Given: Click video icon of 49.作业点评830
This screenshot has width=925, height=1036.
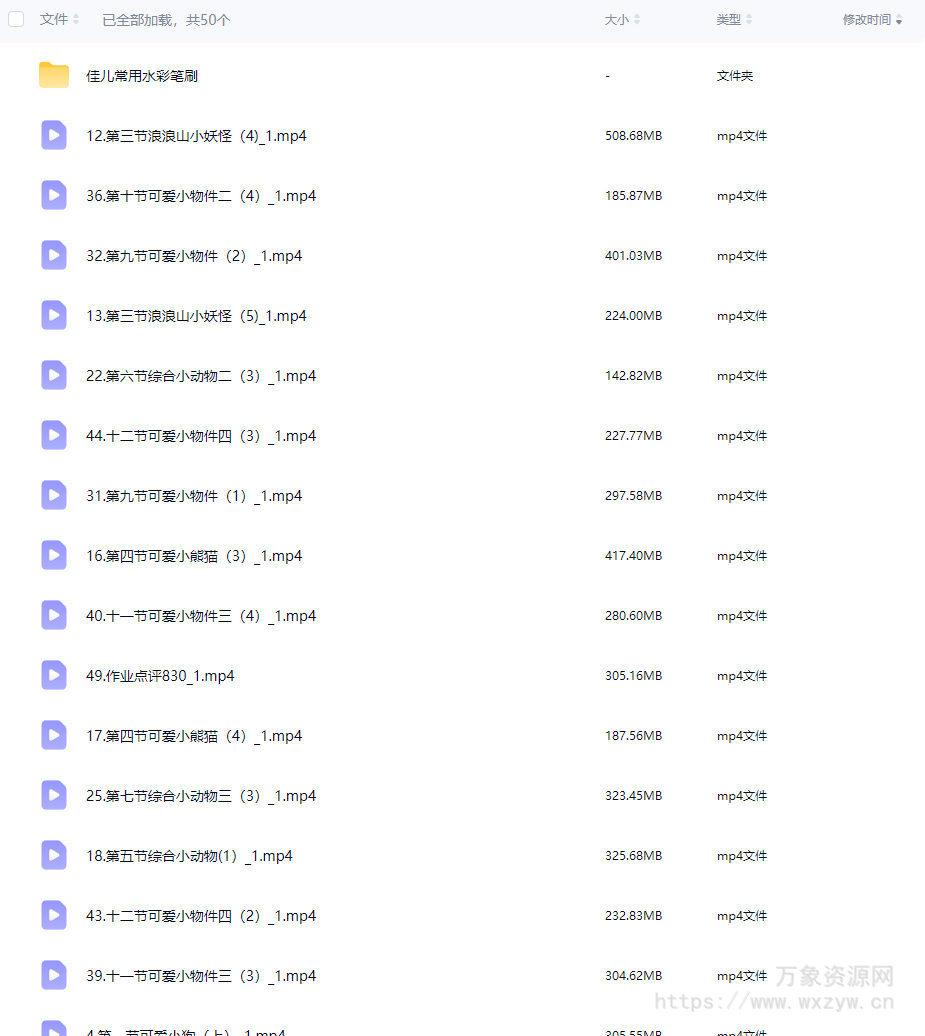Looking at the screenshot, I should click(54, 676).
